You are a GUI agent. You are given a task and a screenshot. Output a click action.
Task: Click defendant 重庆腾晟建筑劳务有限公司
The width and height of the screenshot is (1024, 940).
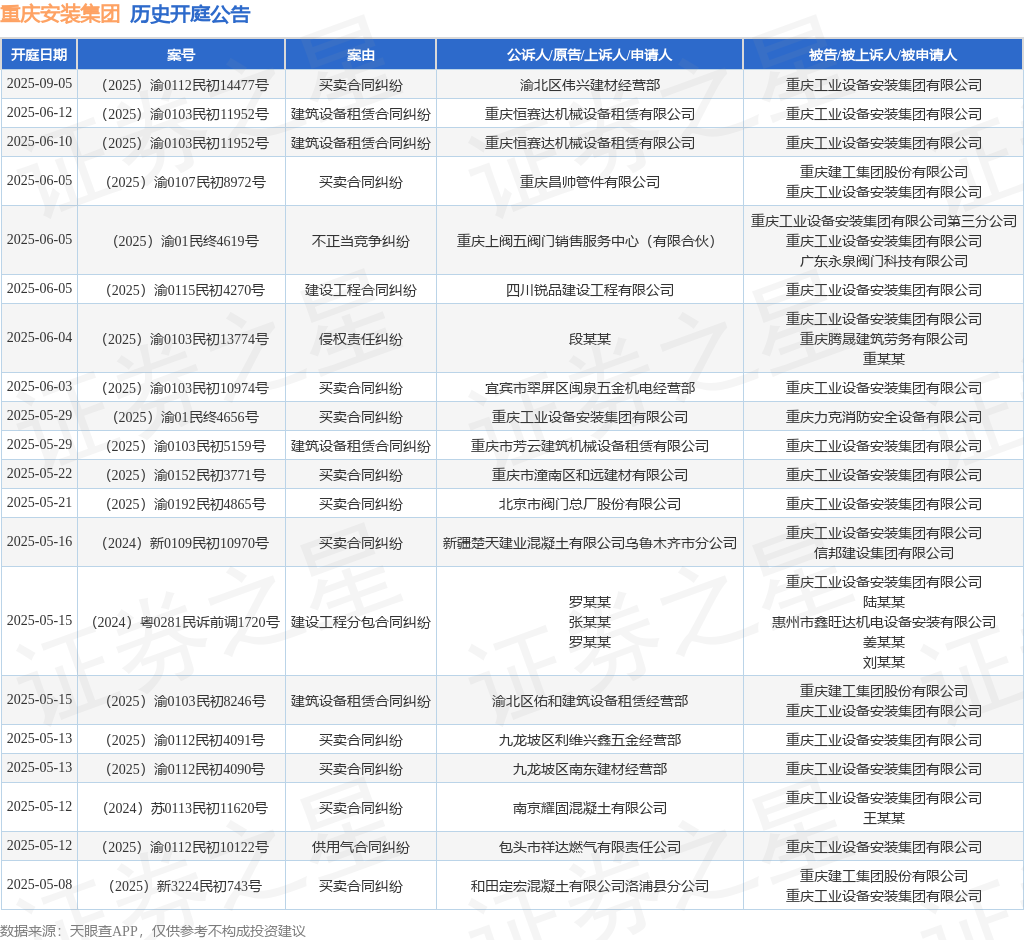tap(884, 338)
